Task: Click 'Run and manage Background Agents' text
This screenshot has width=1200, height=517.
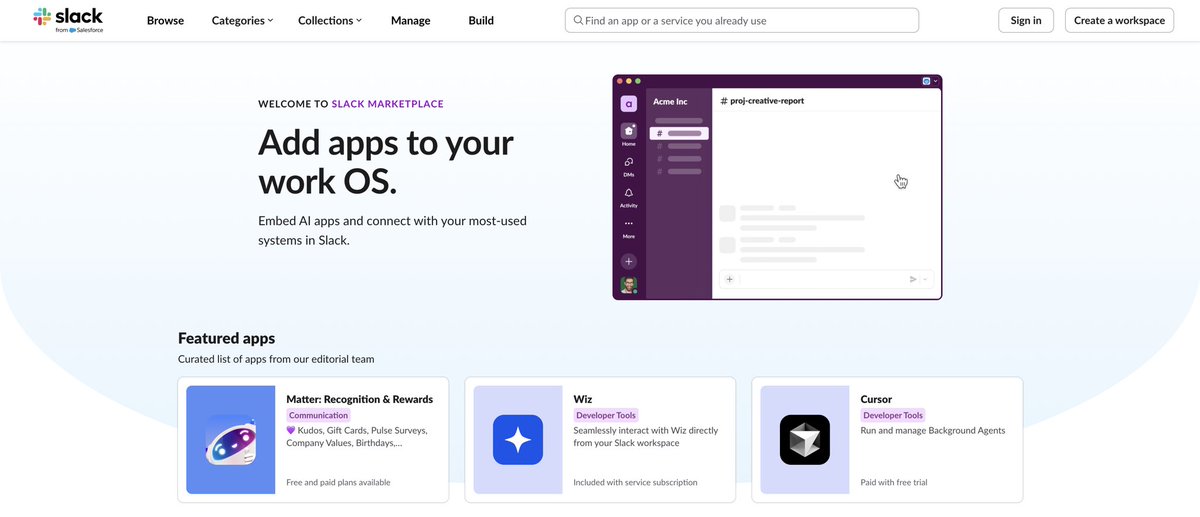Action: (933, 431)
